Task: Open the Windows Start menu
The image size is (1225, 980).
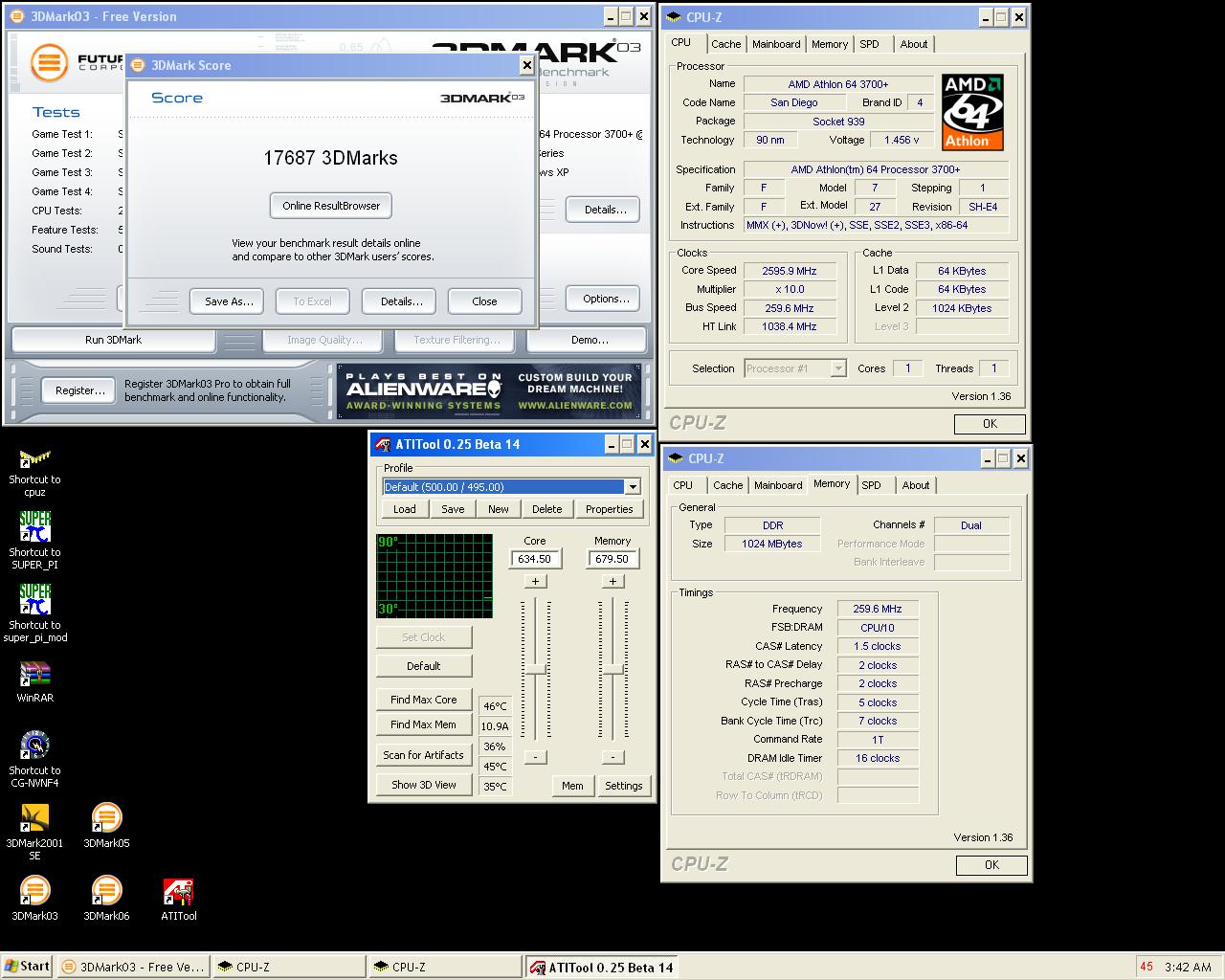Action: (27, 967)
